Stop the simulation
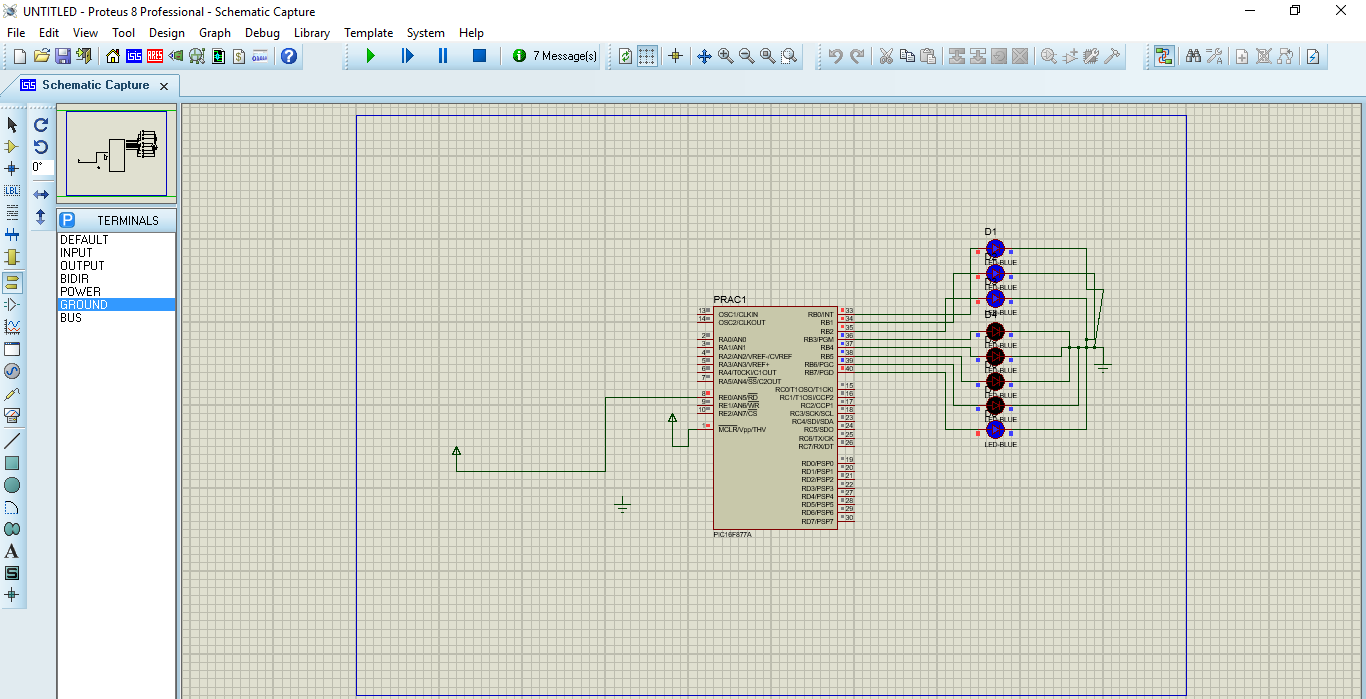Viewport: 1366px width, 699px height. tap(479, 56)
